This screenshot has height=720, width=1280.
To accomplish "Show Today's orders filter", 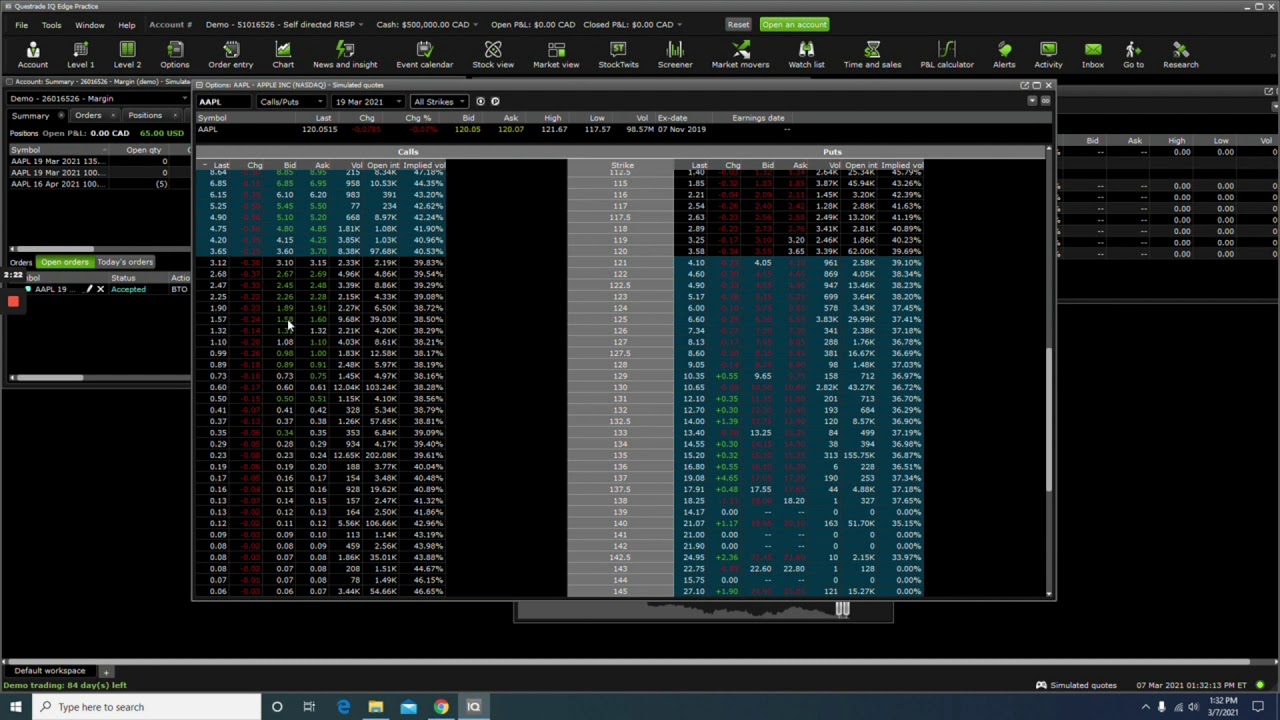I will (125, 262).
